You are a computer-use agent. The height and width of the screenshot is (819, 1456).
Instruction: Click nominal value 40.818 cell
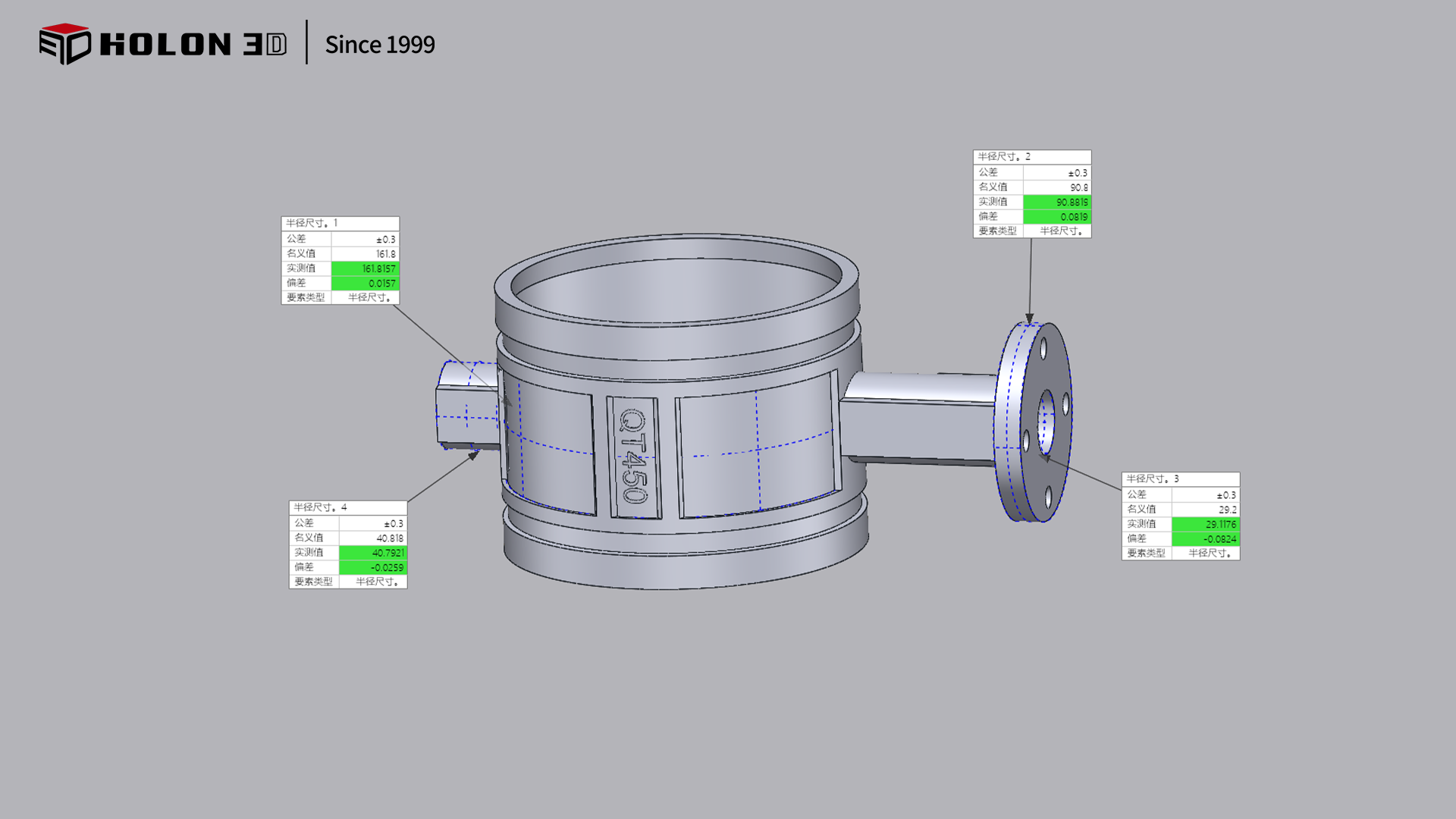coord(373,538)
